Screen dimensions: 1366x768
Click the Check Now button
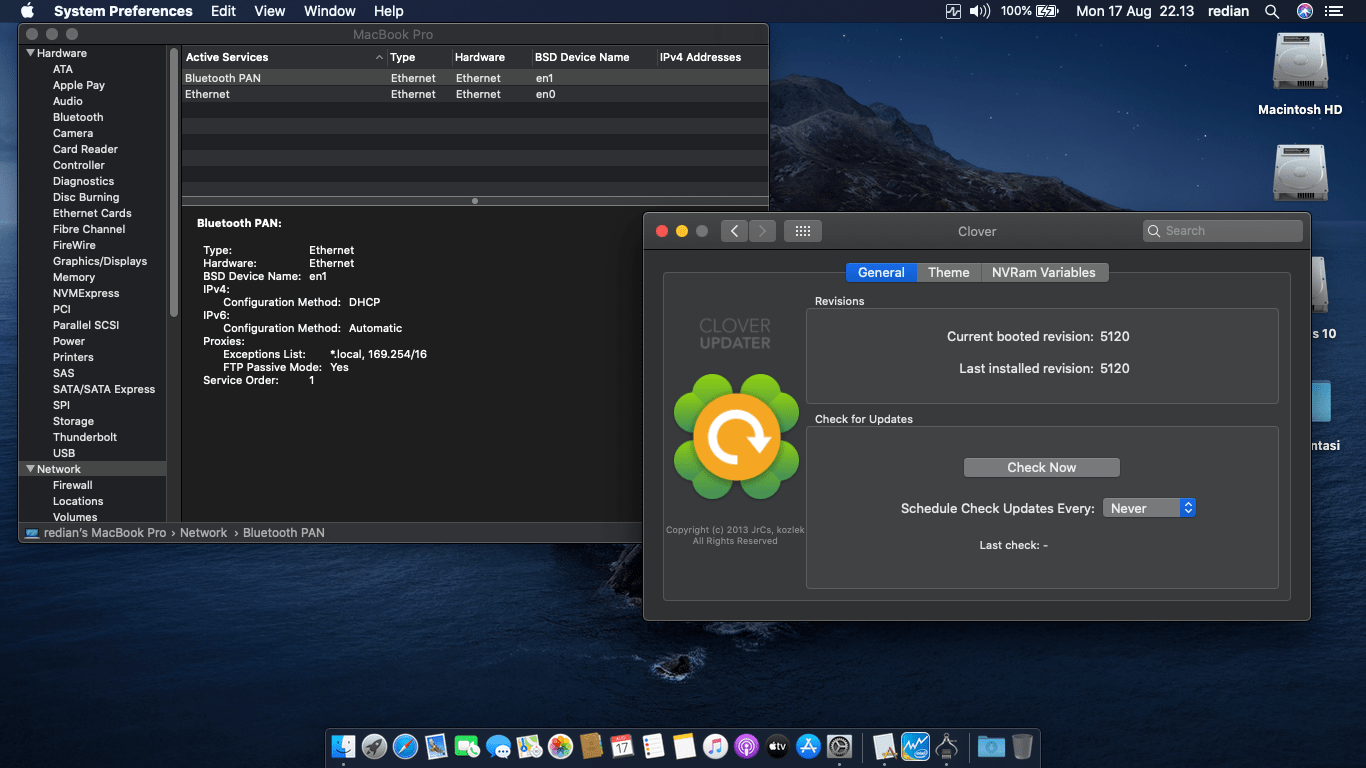click(1041, 467)
